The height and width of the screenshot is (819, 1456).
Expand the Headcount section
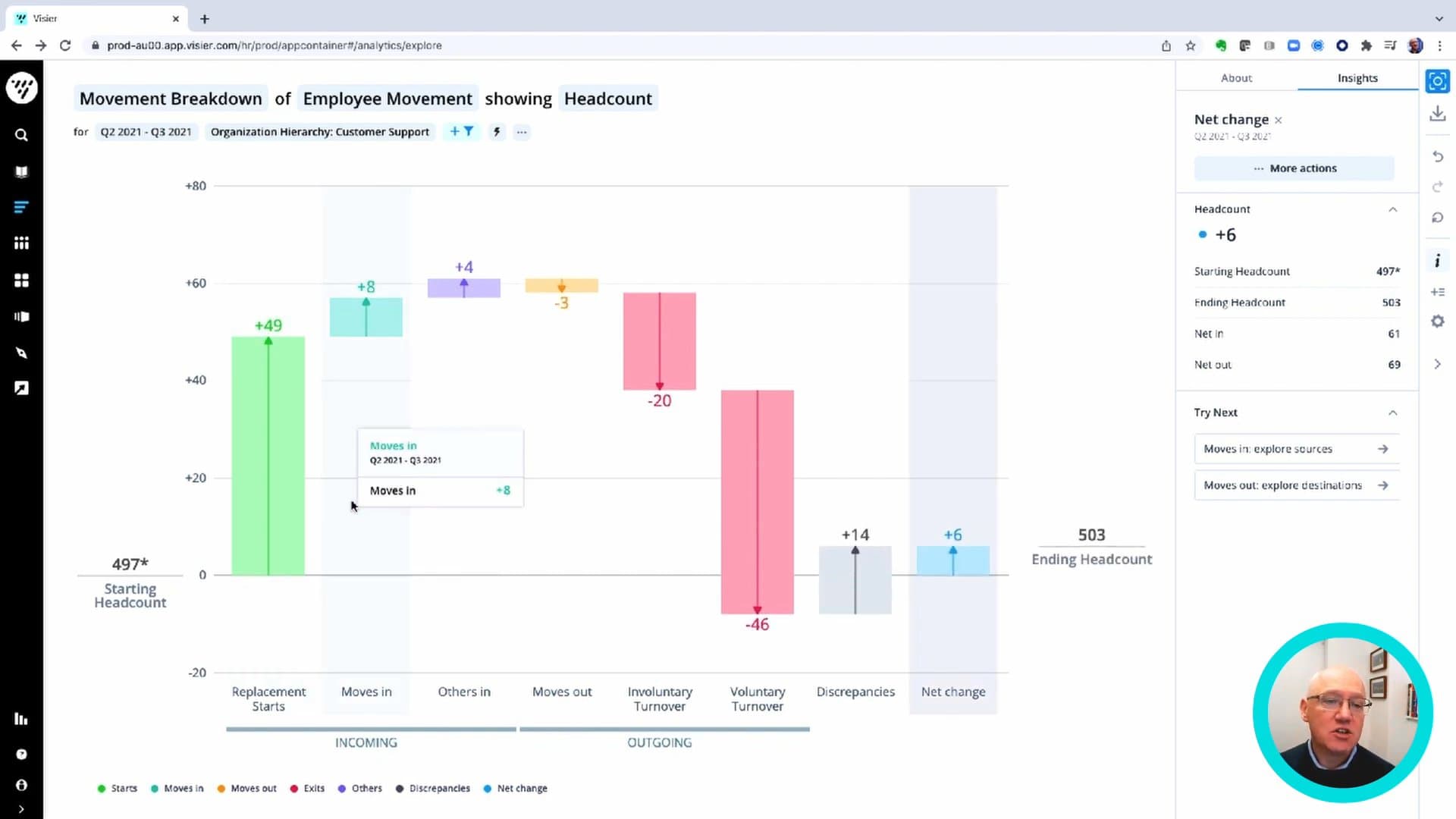point(1394,208)
